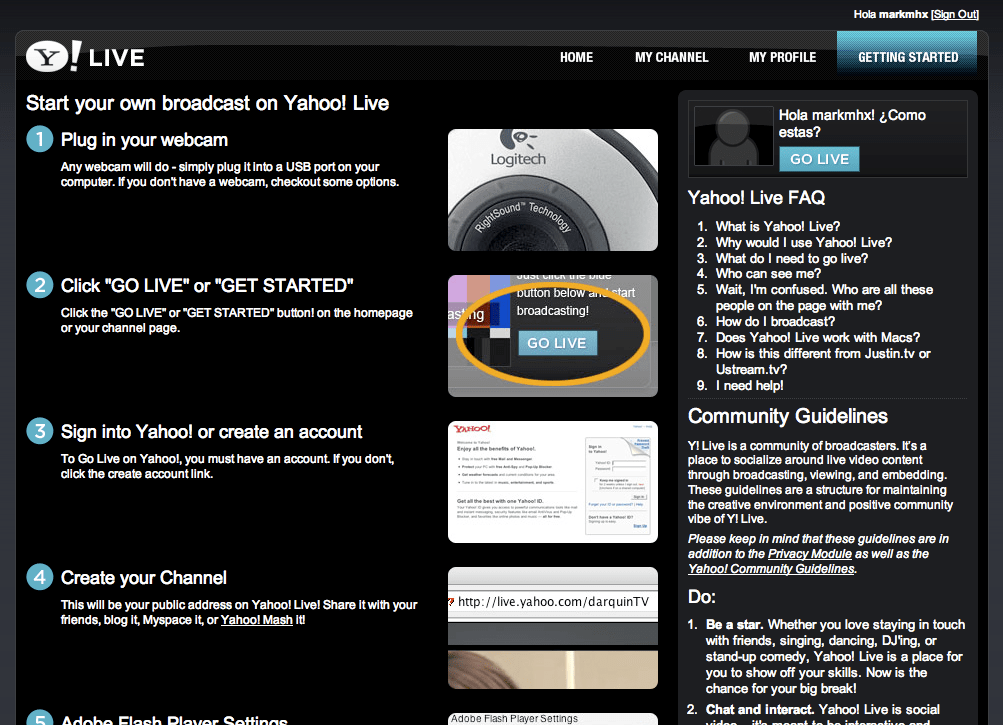Click the Logitech webcam image

553,190
